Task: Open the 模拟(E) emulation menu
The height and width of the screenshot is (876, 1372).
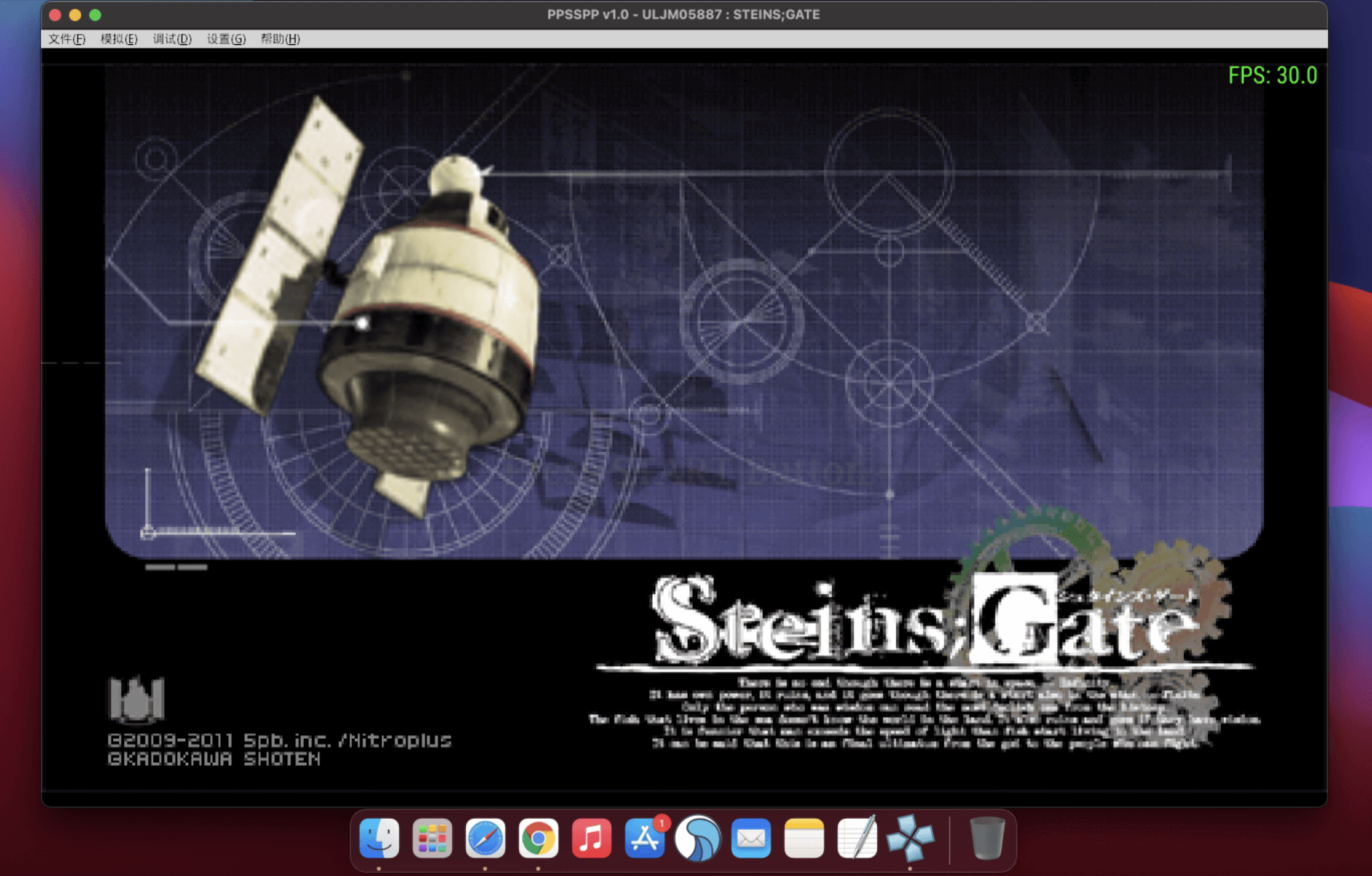Action: (x=119, y=39)
